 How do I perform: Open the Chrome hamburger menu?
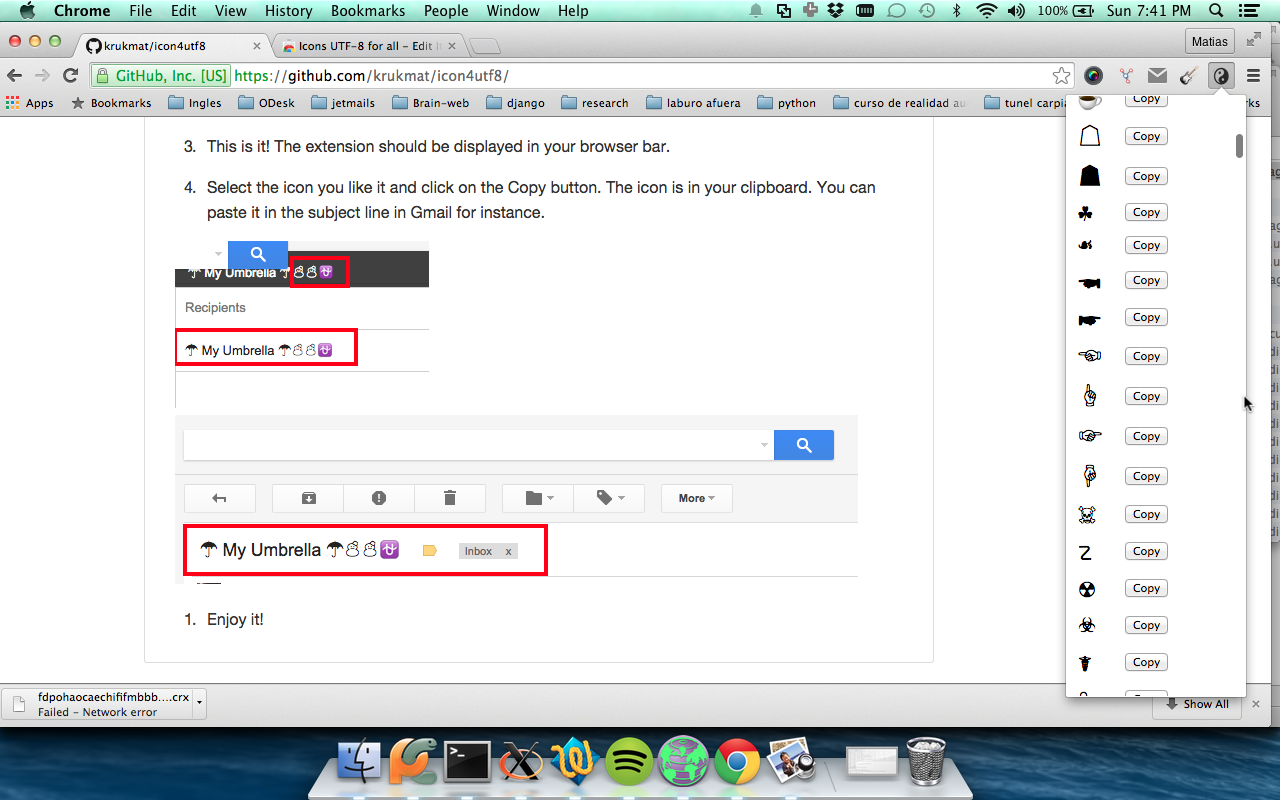click(1253, 75)
